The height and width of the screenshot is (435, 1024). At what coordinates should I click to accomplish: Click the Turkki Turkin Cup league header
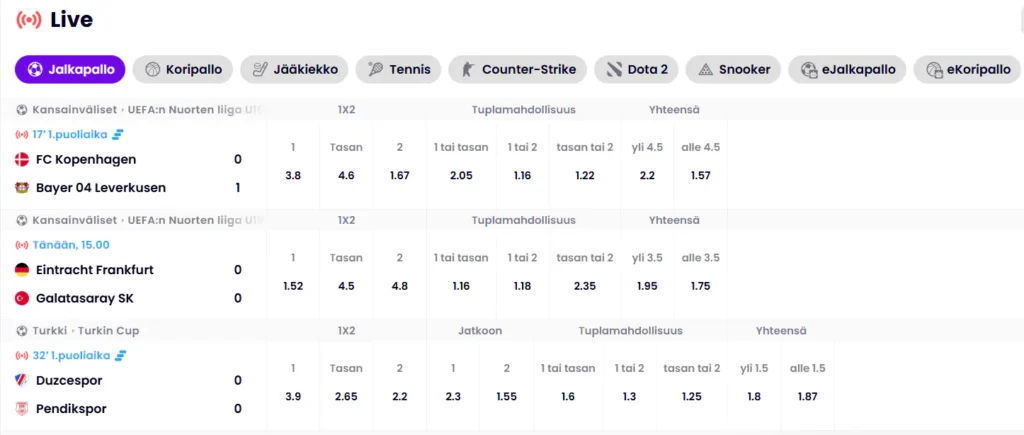pos(91,330)
